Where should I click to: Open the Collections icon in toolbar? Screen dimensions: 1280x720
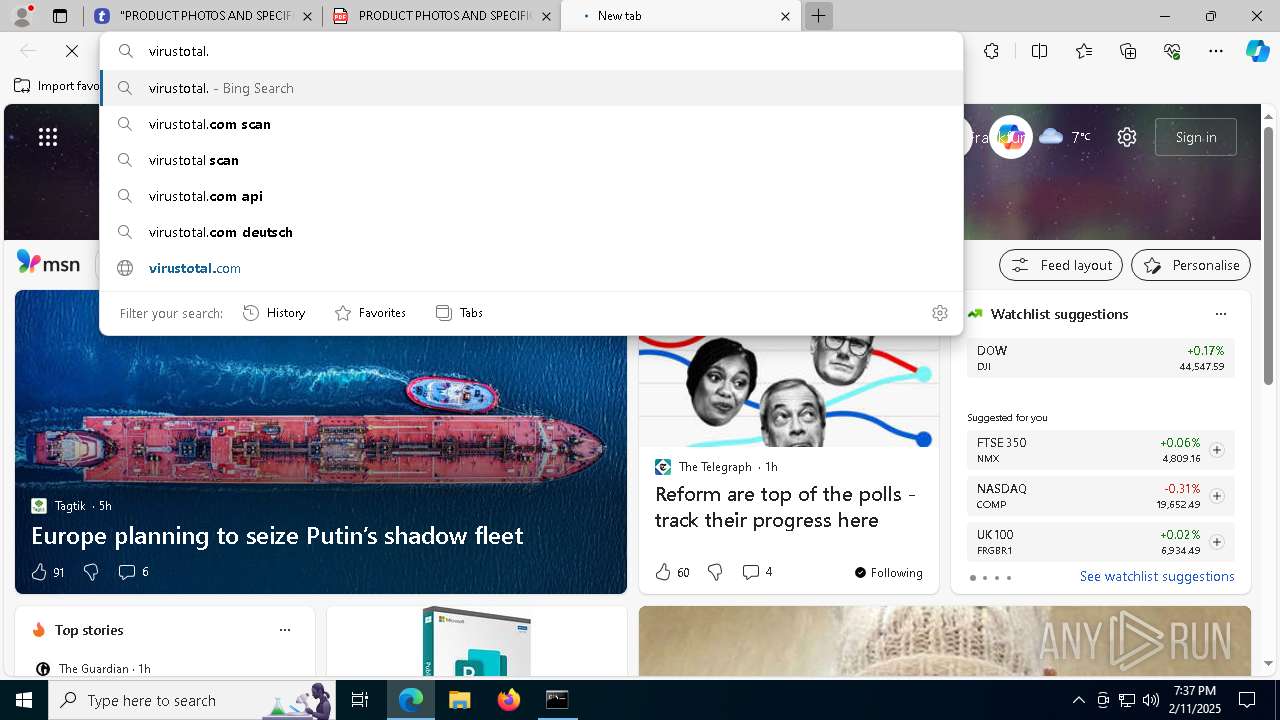pos(1128,51)
